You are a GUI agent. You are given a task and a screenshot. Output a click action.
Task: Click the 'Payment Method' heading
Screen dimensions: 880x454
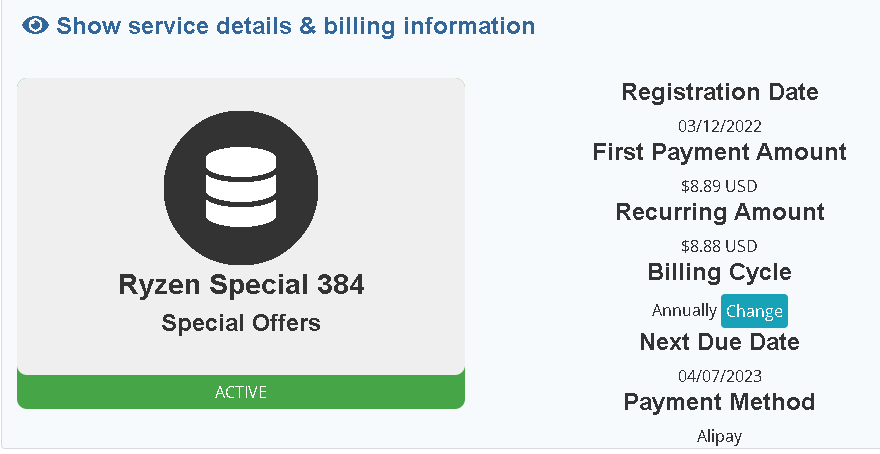(720, 402)
